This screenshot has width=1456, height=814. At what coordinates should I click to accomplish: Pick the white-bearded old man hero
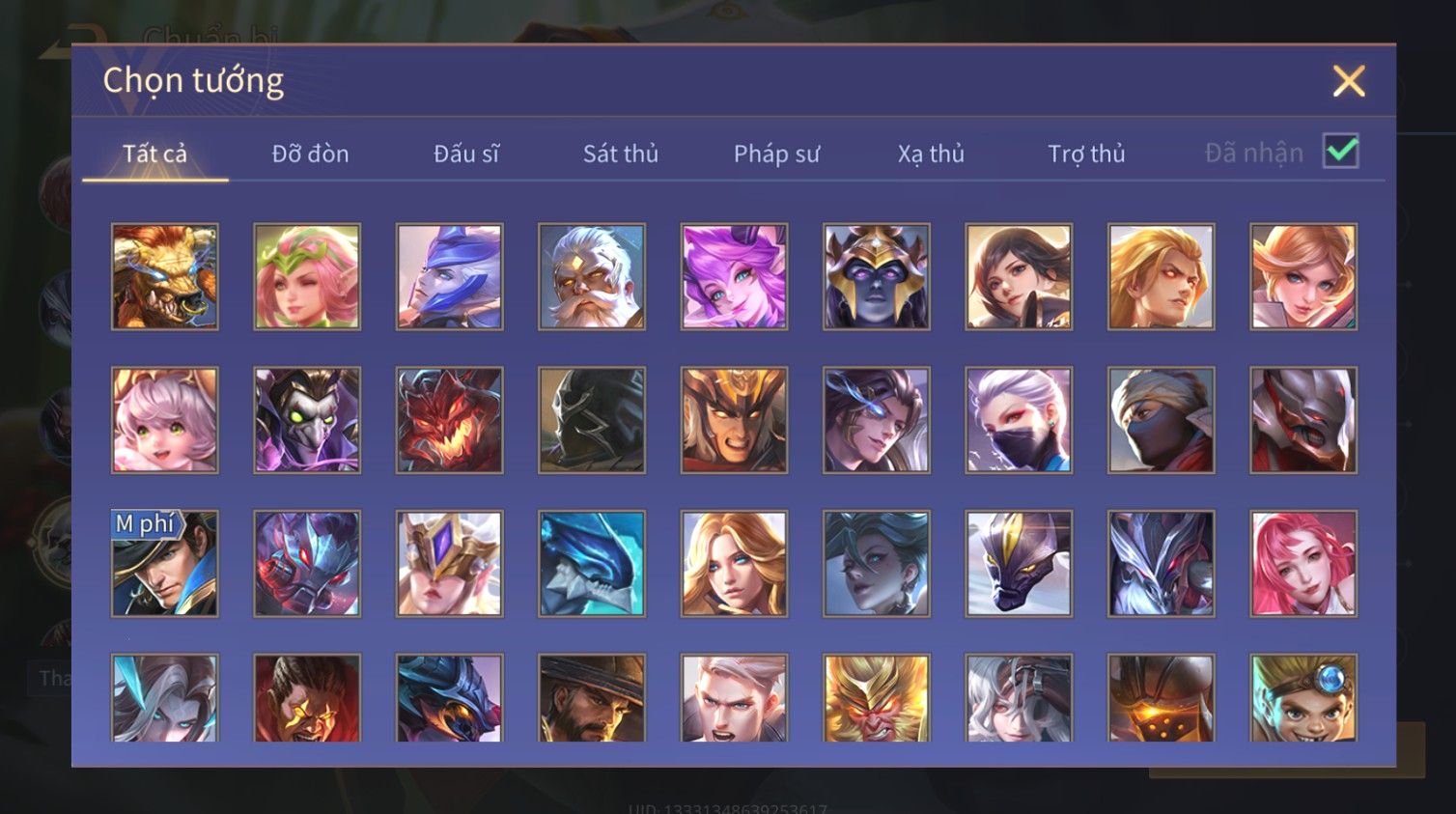click(592, 277)
